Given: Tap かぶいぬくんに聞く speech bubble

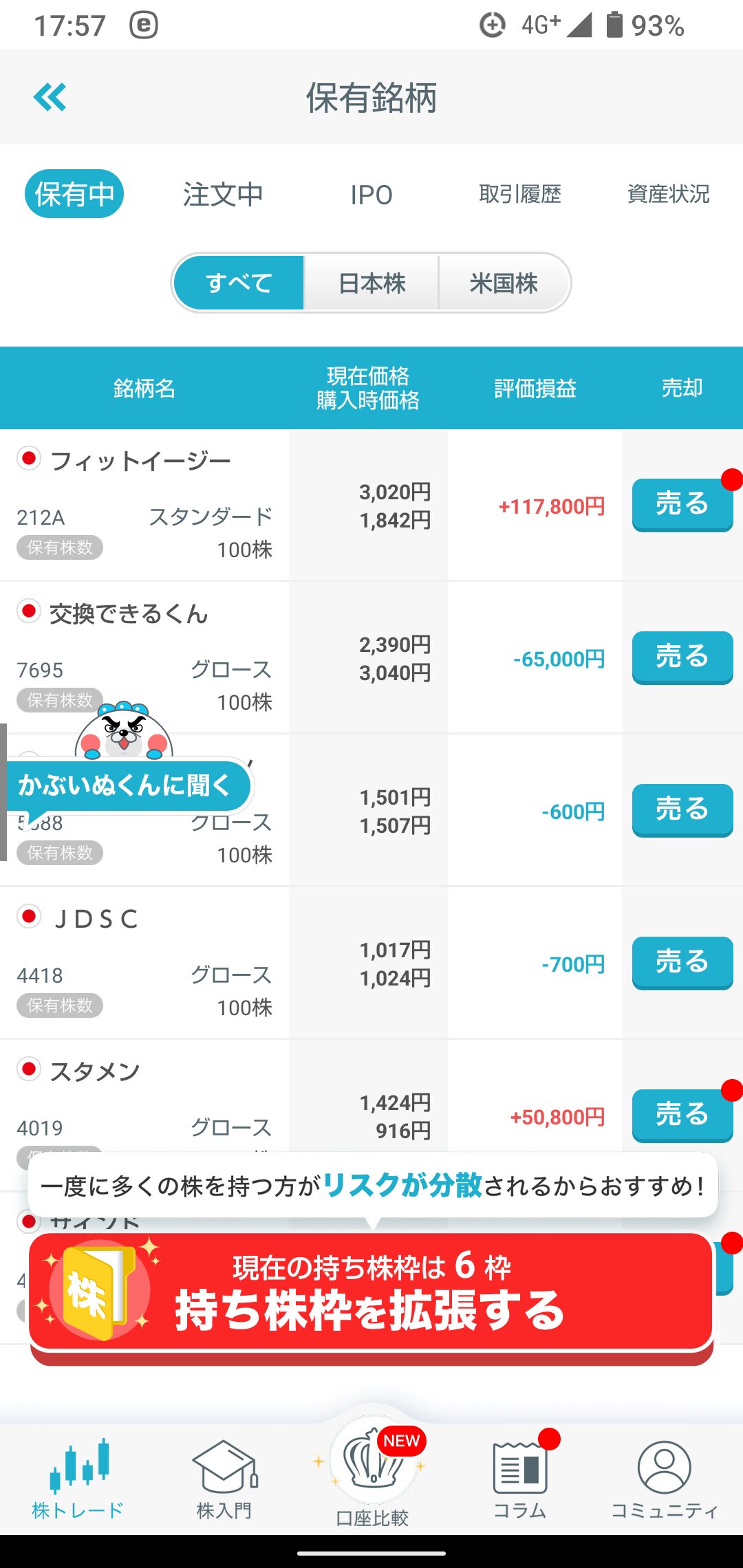Looking at the screenshot, I should (128, 785).
